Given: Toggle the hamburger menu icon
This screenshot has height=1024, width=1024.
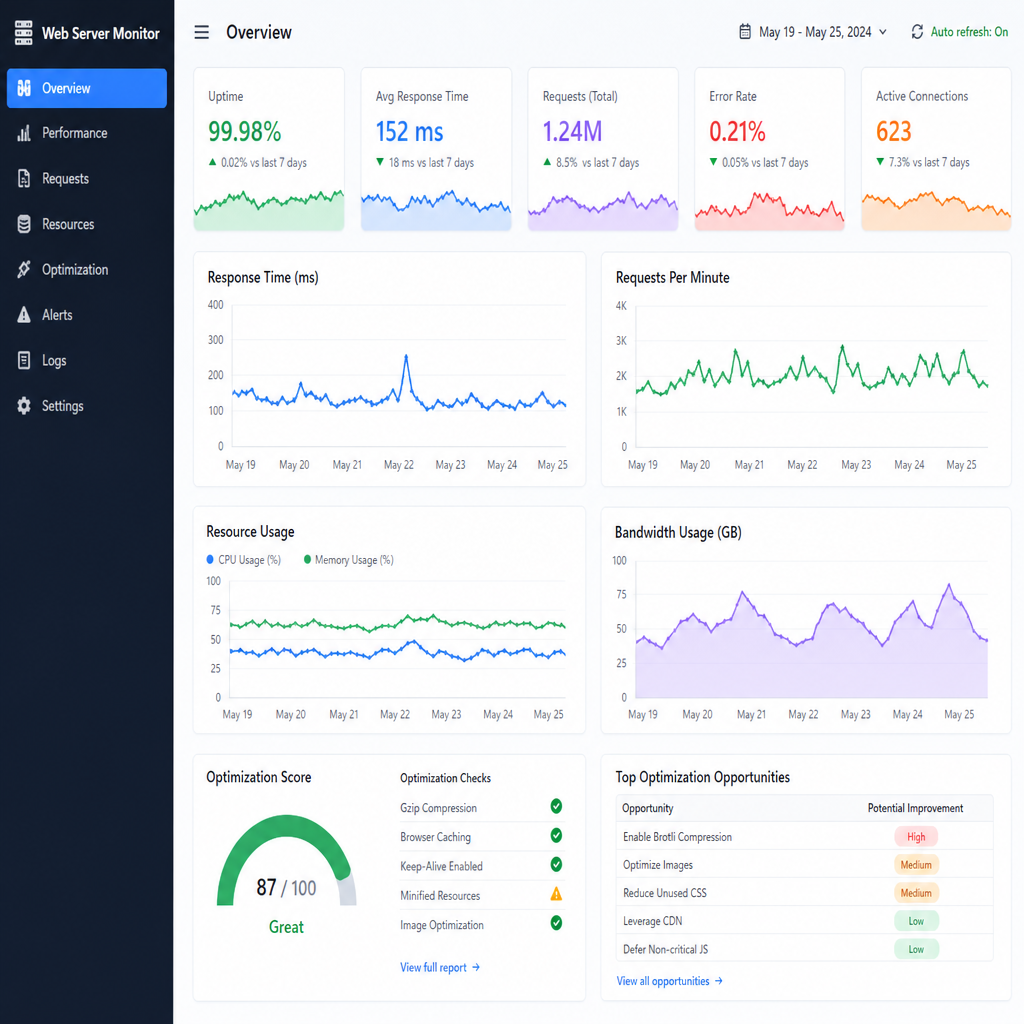Looking at the screenshot, I should pos(202,32).
